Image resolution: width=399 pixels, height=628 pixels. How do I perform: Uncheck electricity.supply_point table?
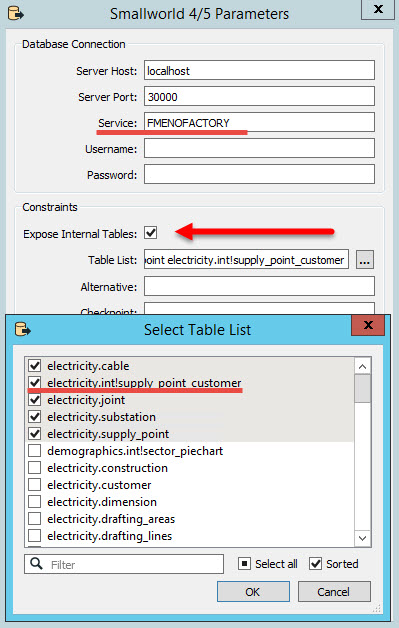35,433
